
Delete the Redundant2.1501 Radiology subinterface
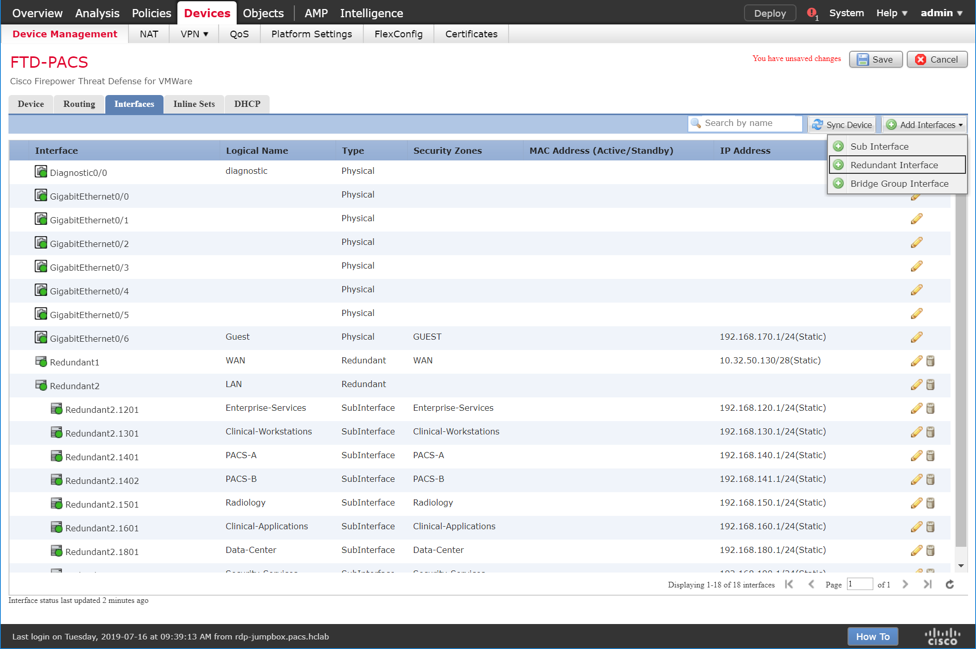click(x=930, y=503)
